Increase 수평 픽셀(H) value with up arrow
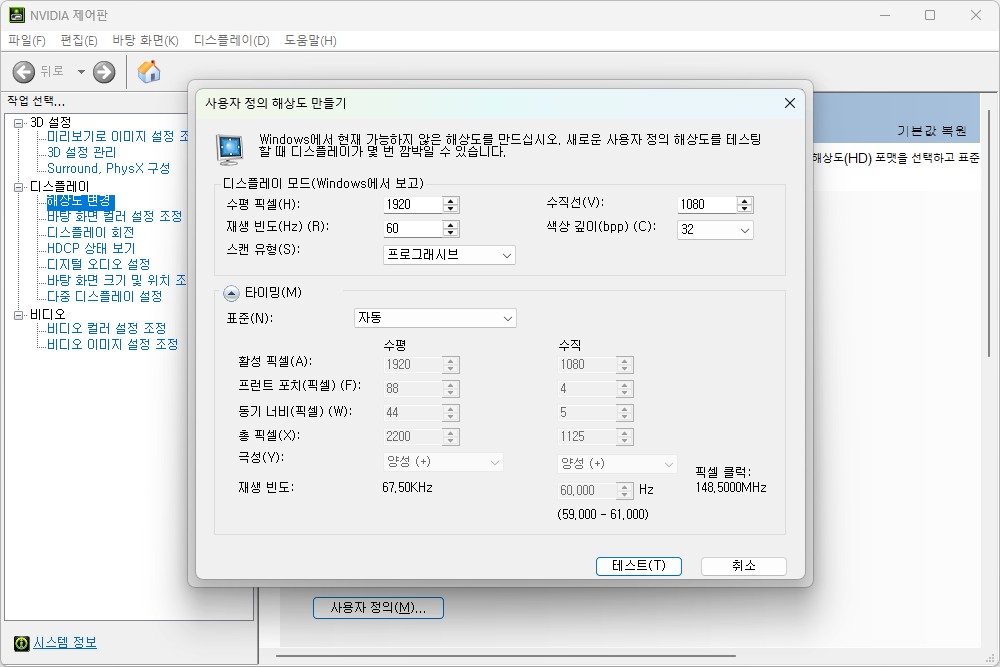1000x667 pixels. 451,201
